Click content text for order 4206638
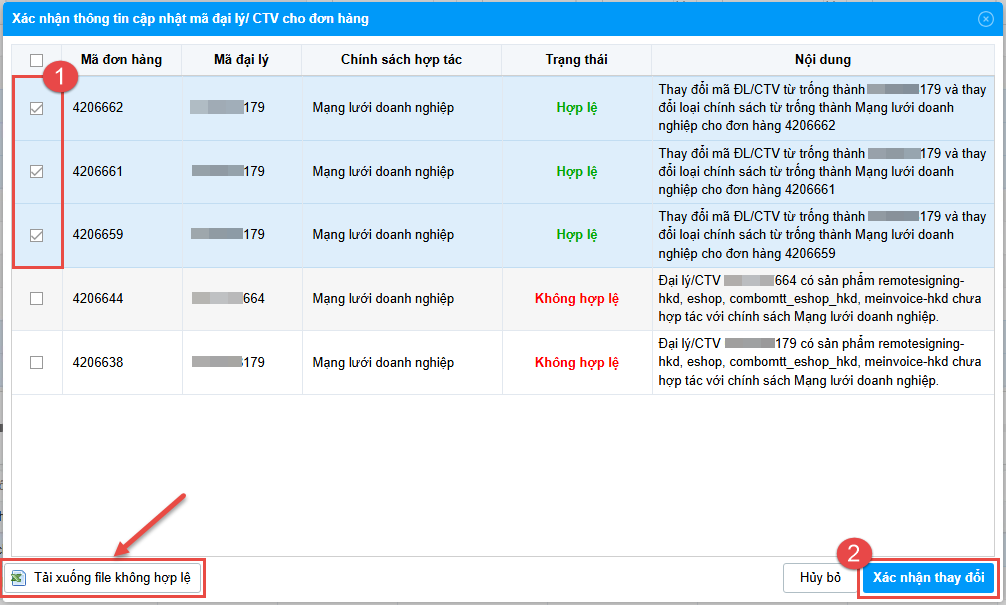Screen dimensions: 1006x605 [x=819, y=362]
